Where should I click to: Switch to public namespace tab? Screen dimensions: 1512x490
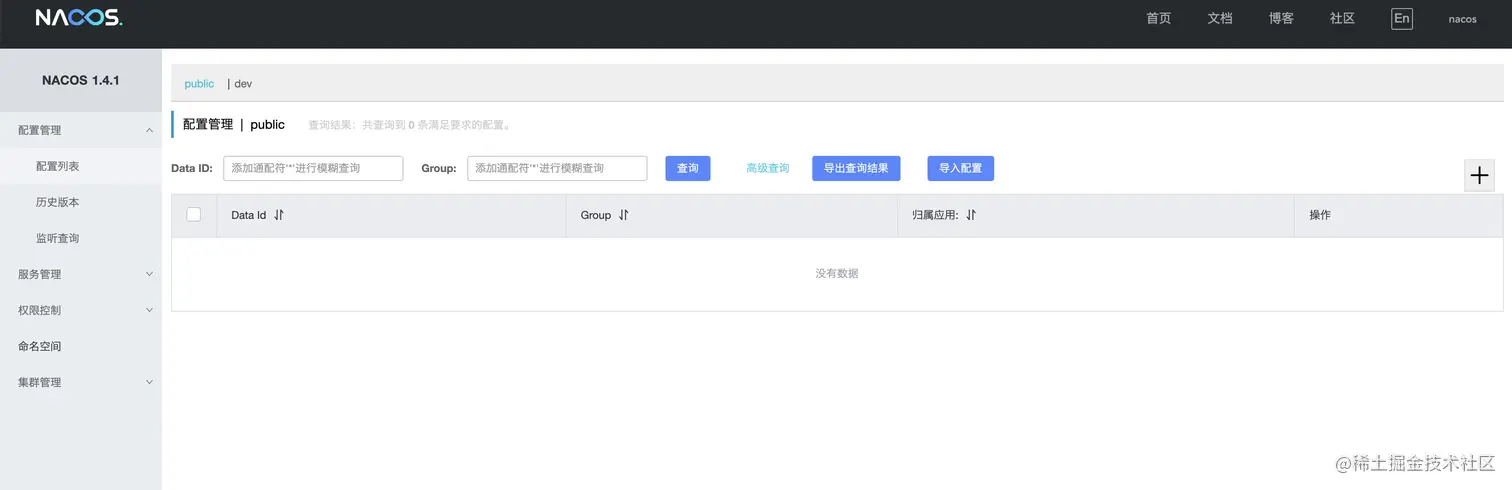[x=199, y=84]
